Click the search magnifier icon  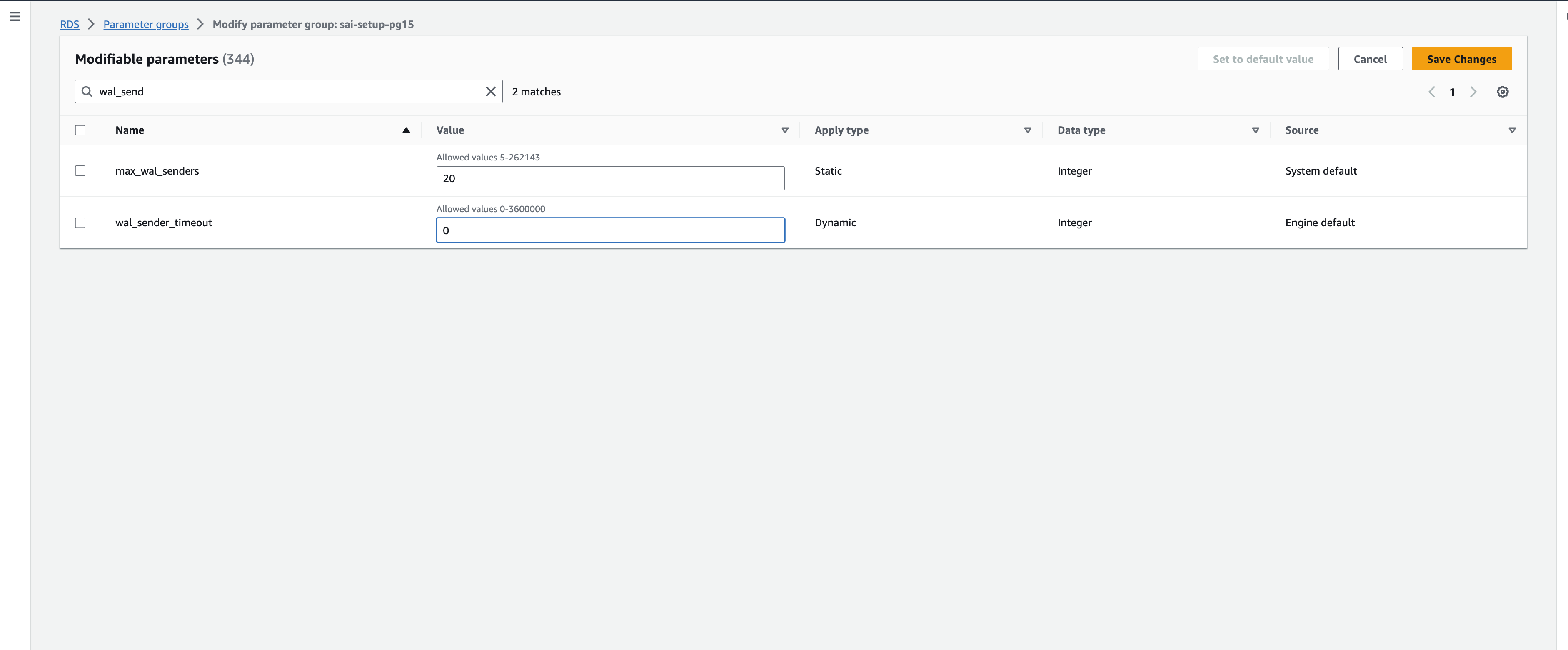[x=87, y=91]
